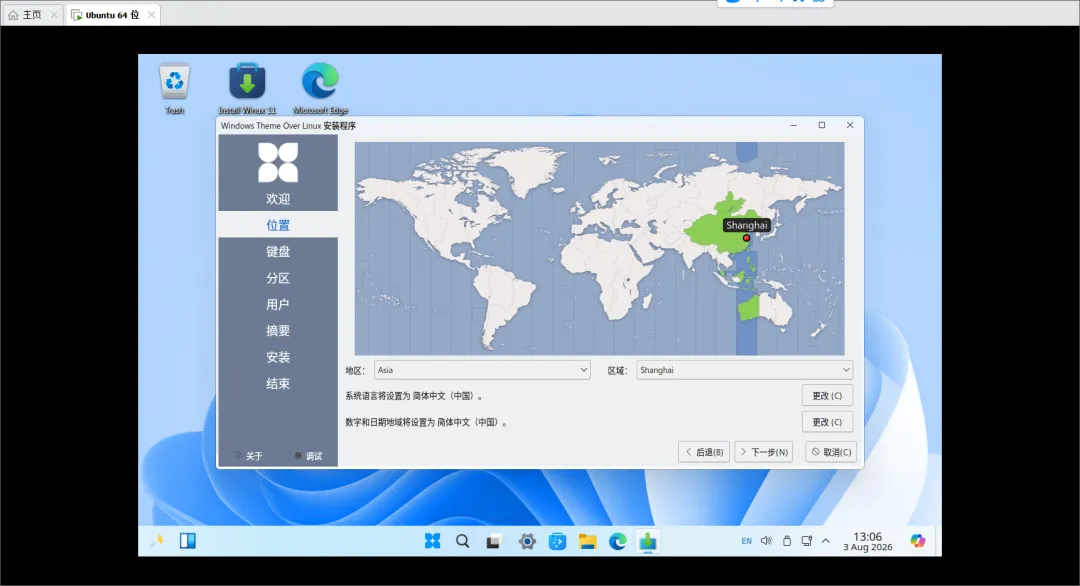This screenshot has height=586, width=1080.
Task: Click the pin icon at taskbar left
Action: coord(157,541)
